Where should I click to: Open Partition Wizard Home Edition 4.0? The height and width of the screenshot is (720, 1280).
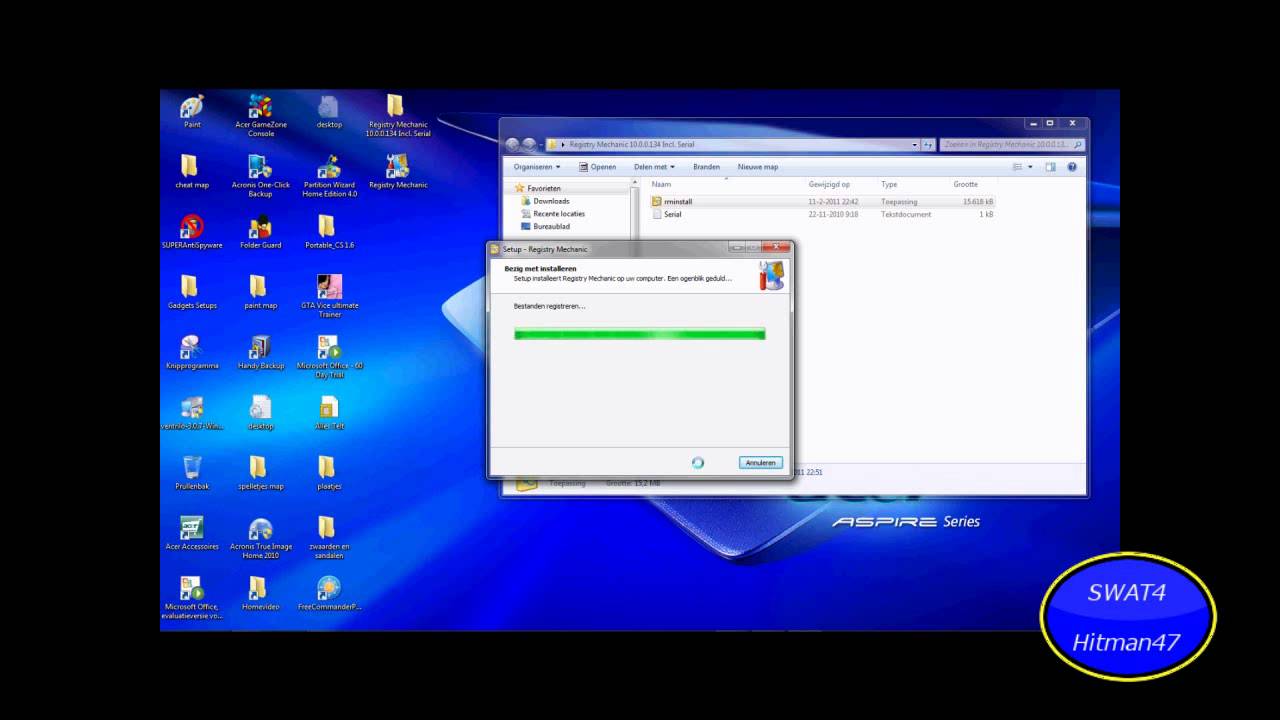point(329,175)
